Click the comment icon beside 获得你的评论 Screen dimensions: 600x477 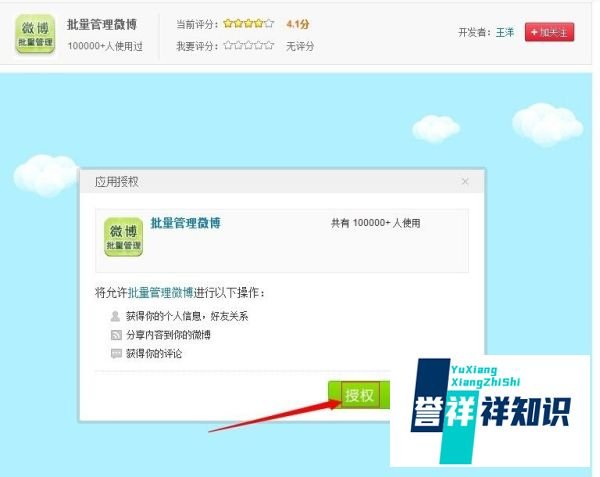coord(116,353)
